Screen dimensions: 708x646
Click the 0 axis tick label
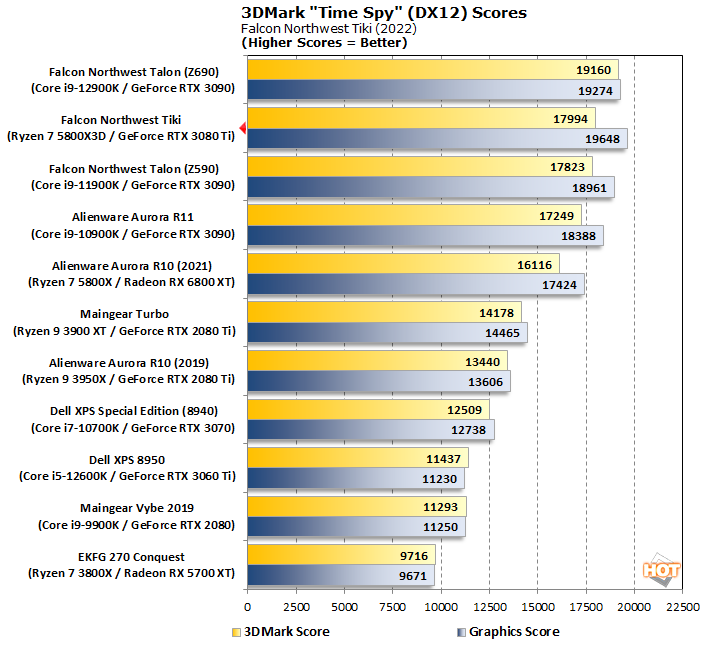pyautogui.click(x=247, y=607)
